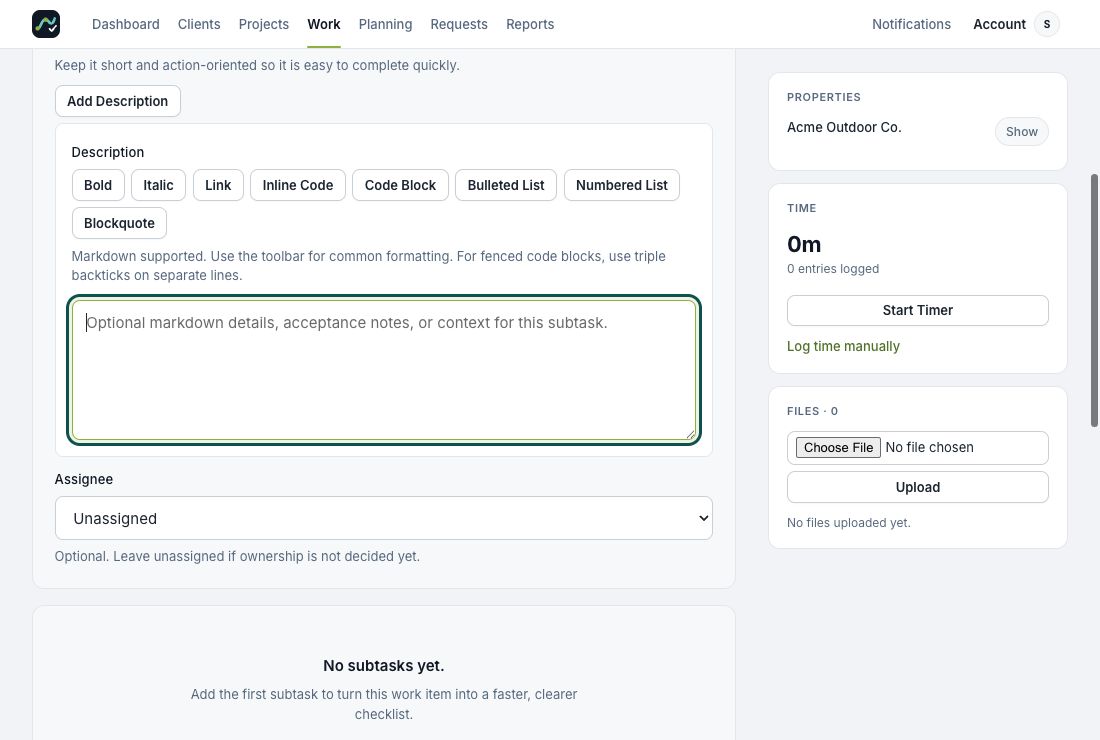Click the '0 entries logged' text
This screenshot has width=1100, height=740.
point(833,269)
